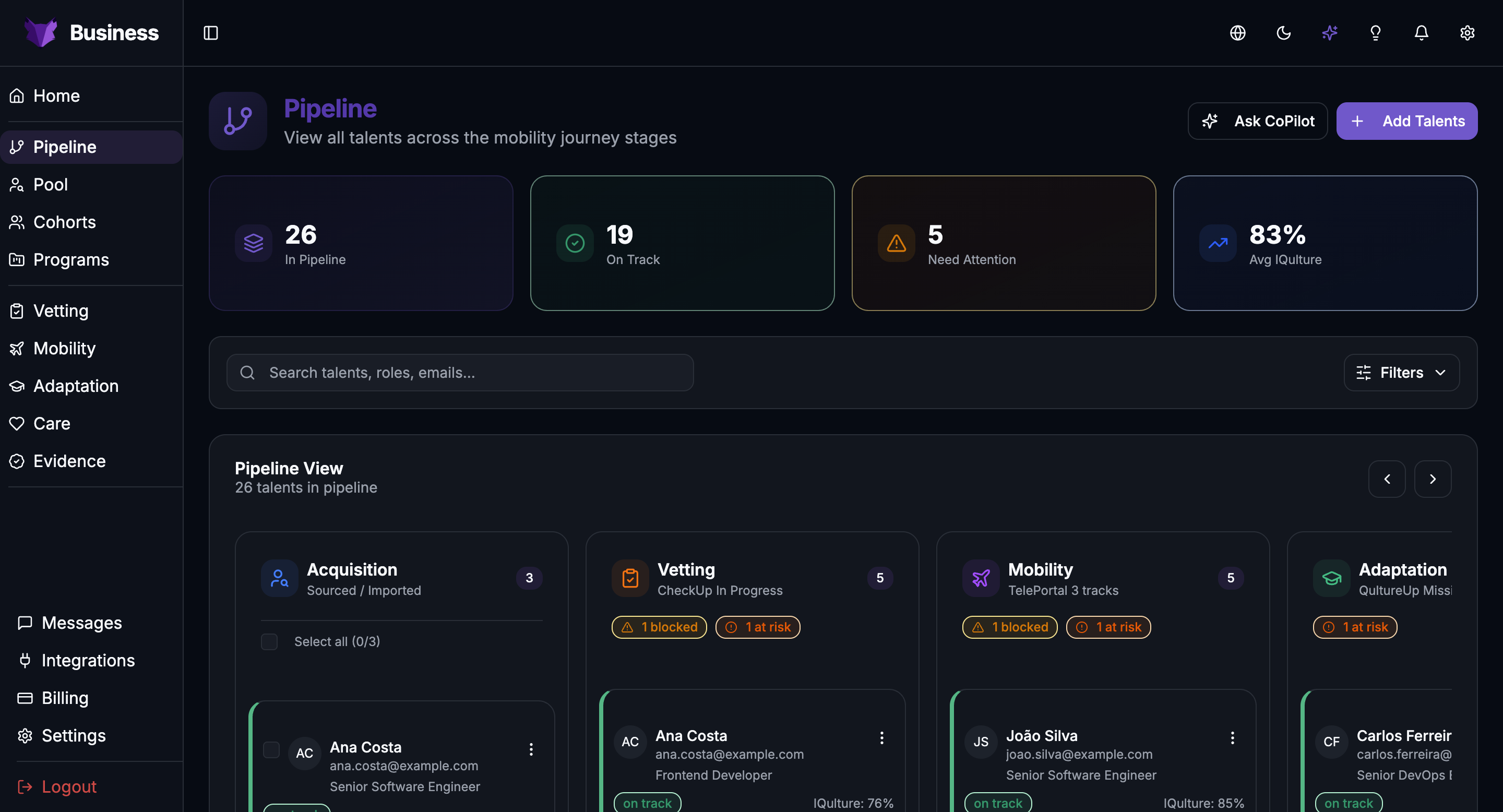The width and height of the screenshot is (1503, 812).
Task: Open notifications bell icon
Action: pyautogui.click(x=1421, y=33)
